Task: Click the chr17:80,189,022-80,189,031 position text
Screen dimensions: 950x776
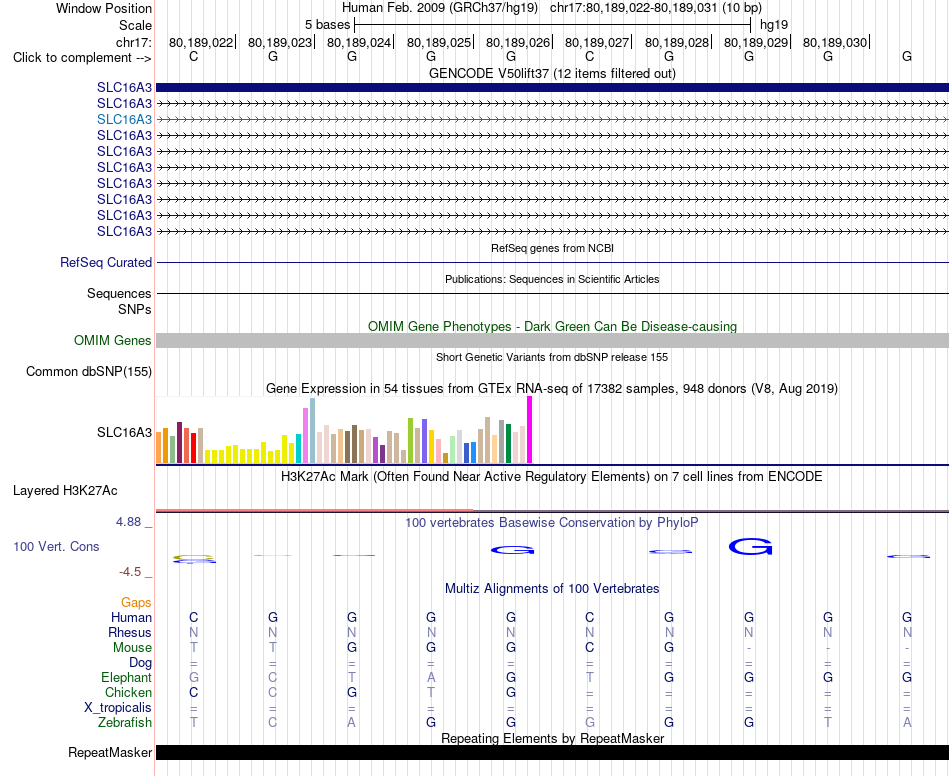Action: coord(633,8)
